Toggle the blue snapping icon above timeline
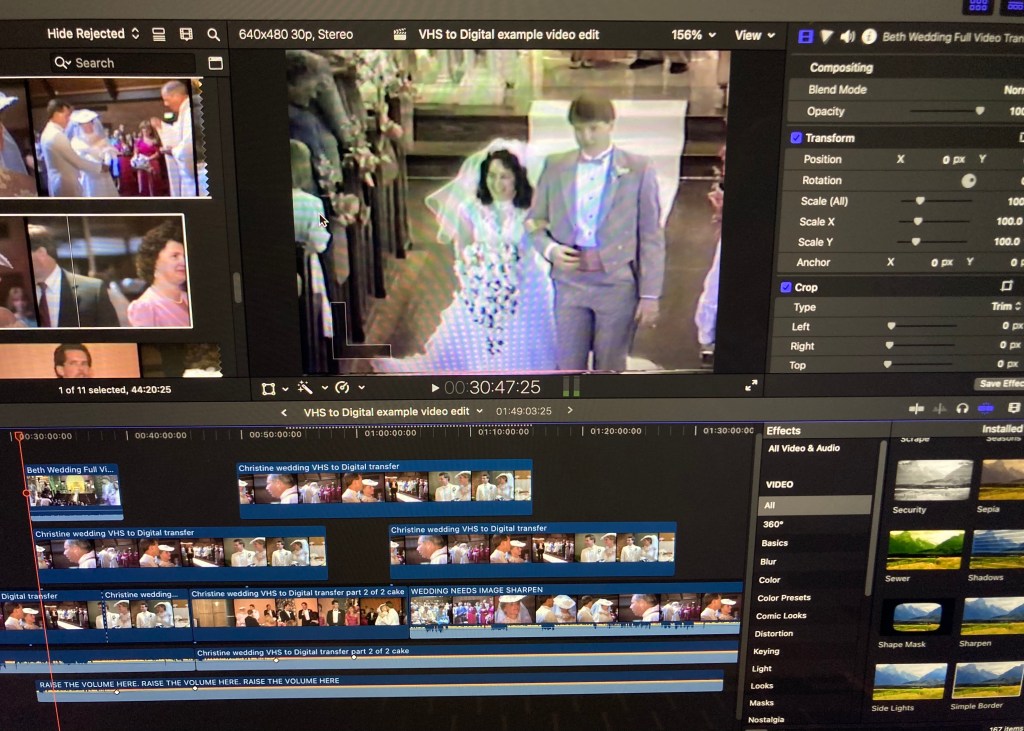 tap(986, 409)
